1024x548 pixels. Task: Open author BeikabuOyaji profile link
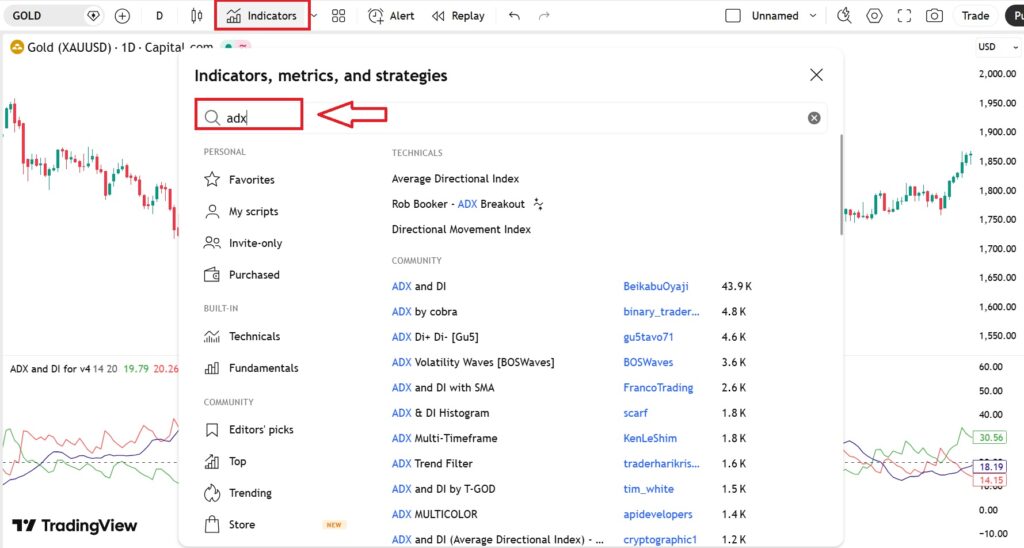coord(655,286)
